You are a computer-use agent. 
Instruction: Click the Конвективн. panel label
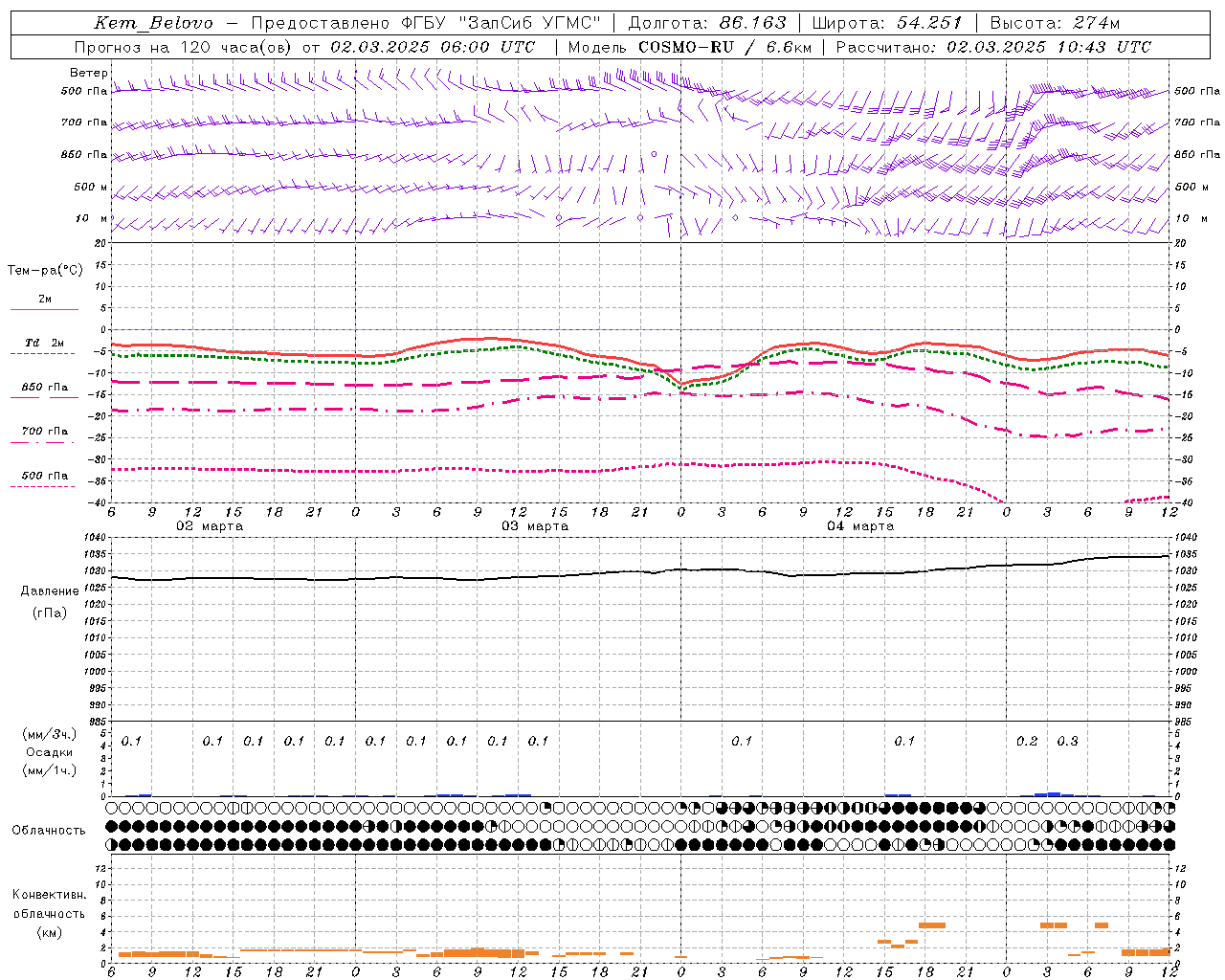pos(49,895)
